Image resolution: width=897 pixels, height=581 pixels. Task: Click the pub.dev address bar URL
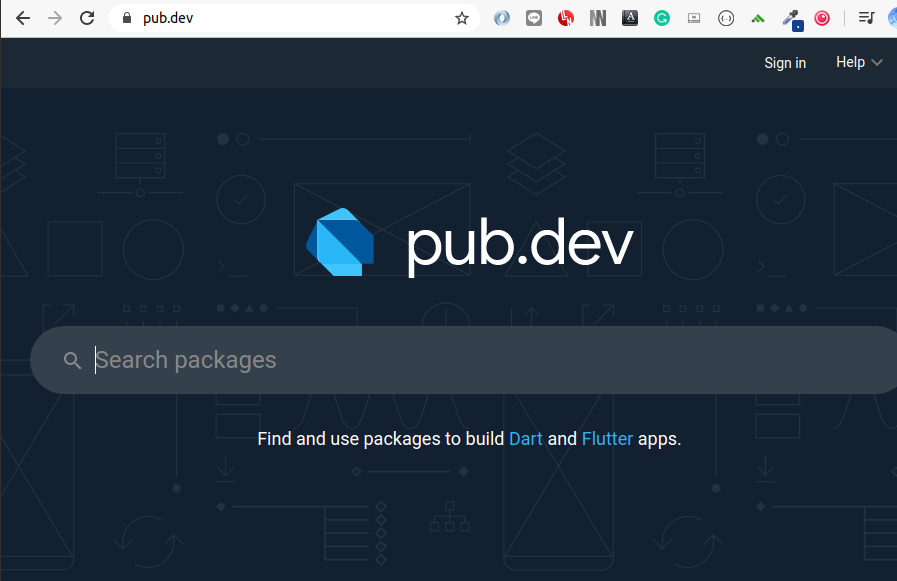[x=168, y=18]
